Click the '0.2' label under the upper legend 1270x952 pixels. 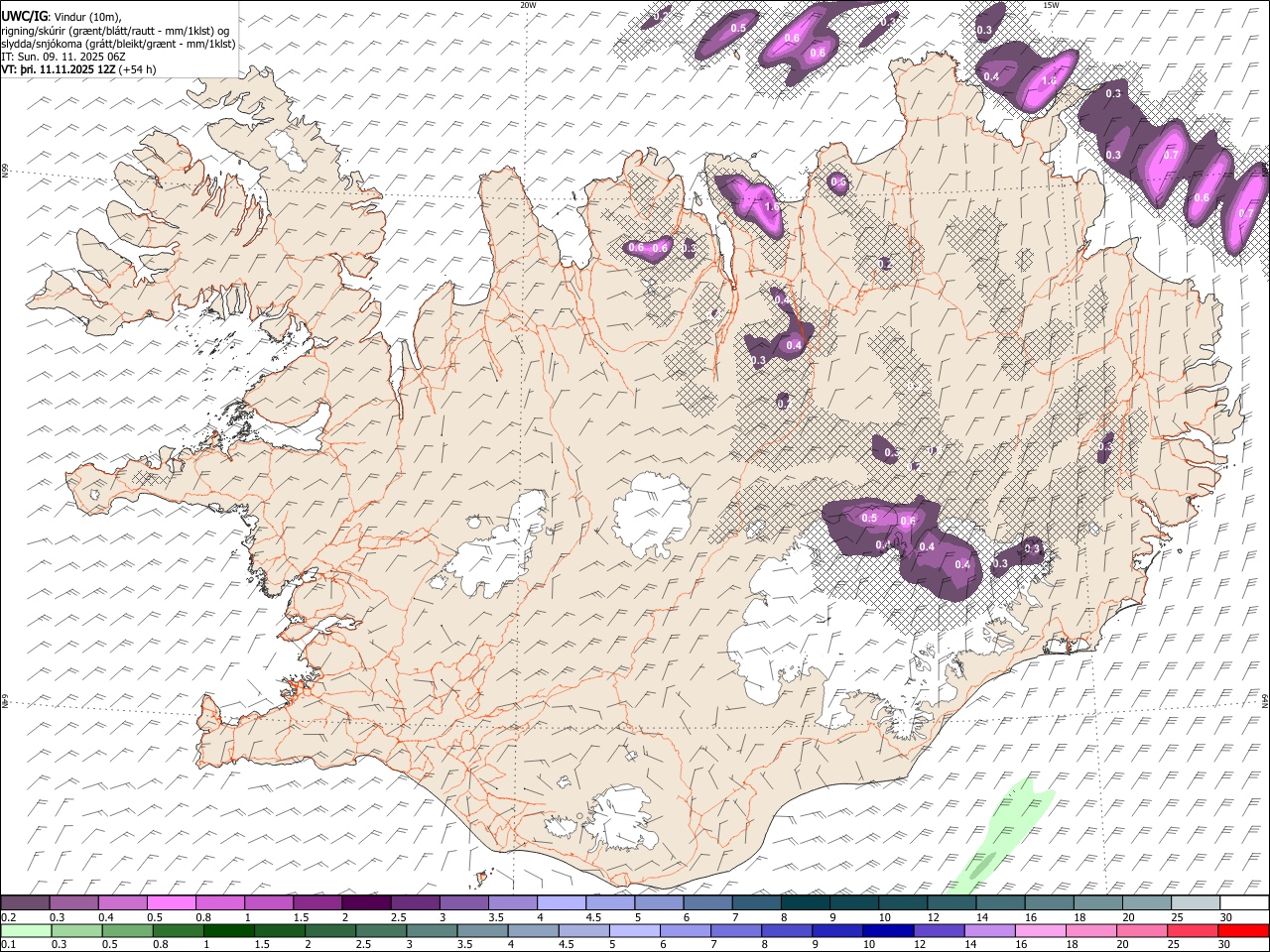(x=8, y=917)
